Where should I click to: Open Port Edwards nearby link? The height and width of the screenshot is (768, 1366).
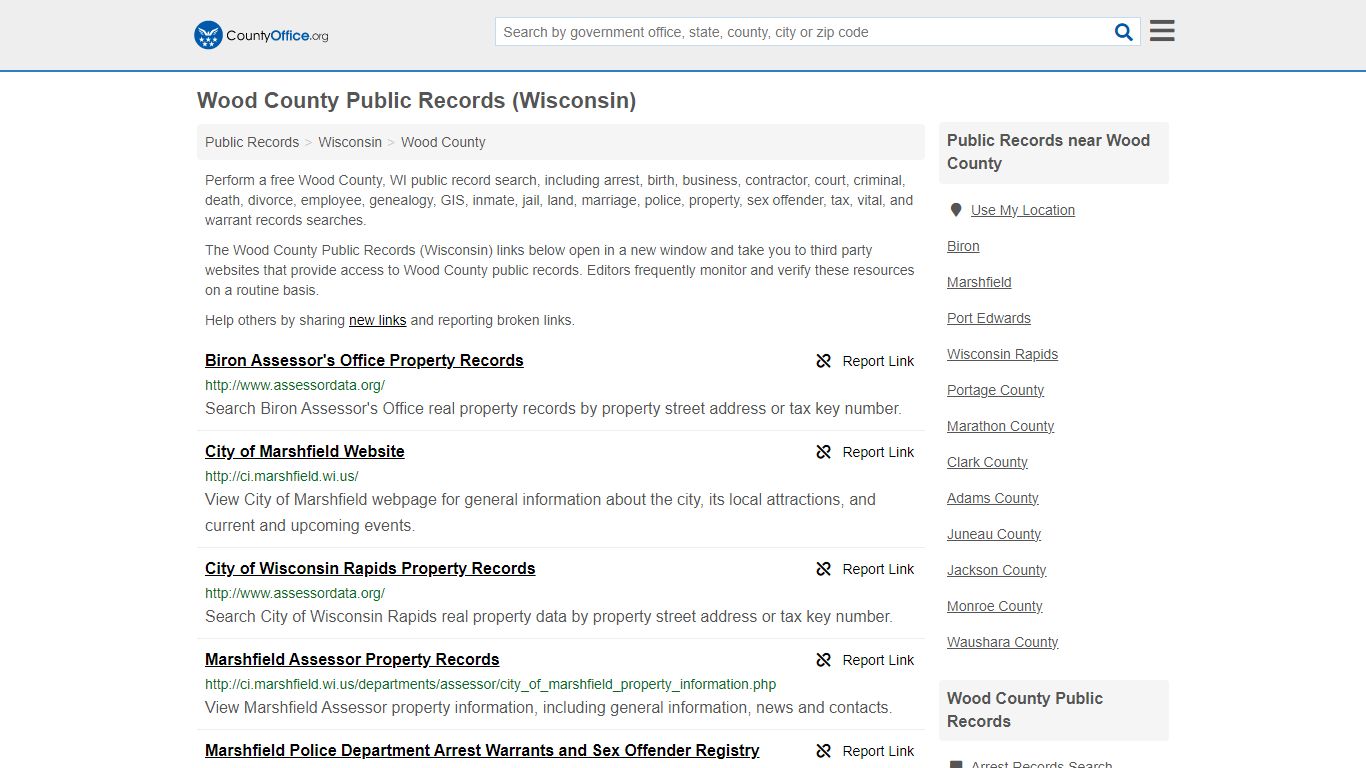pyautogui.click(x=989, y=318)
